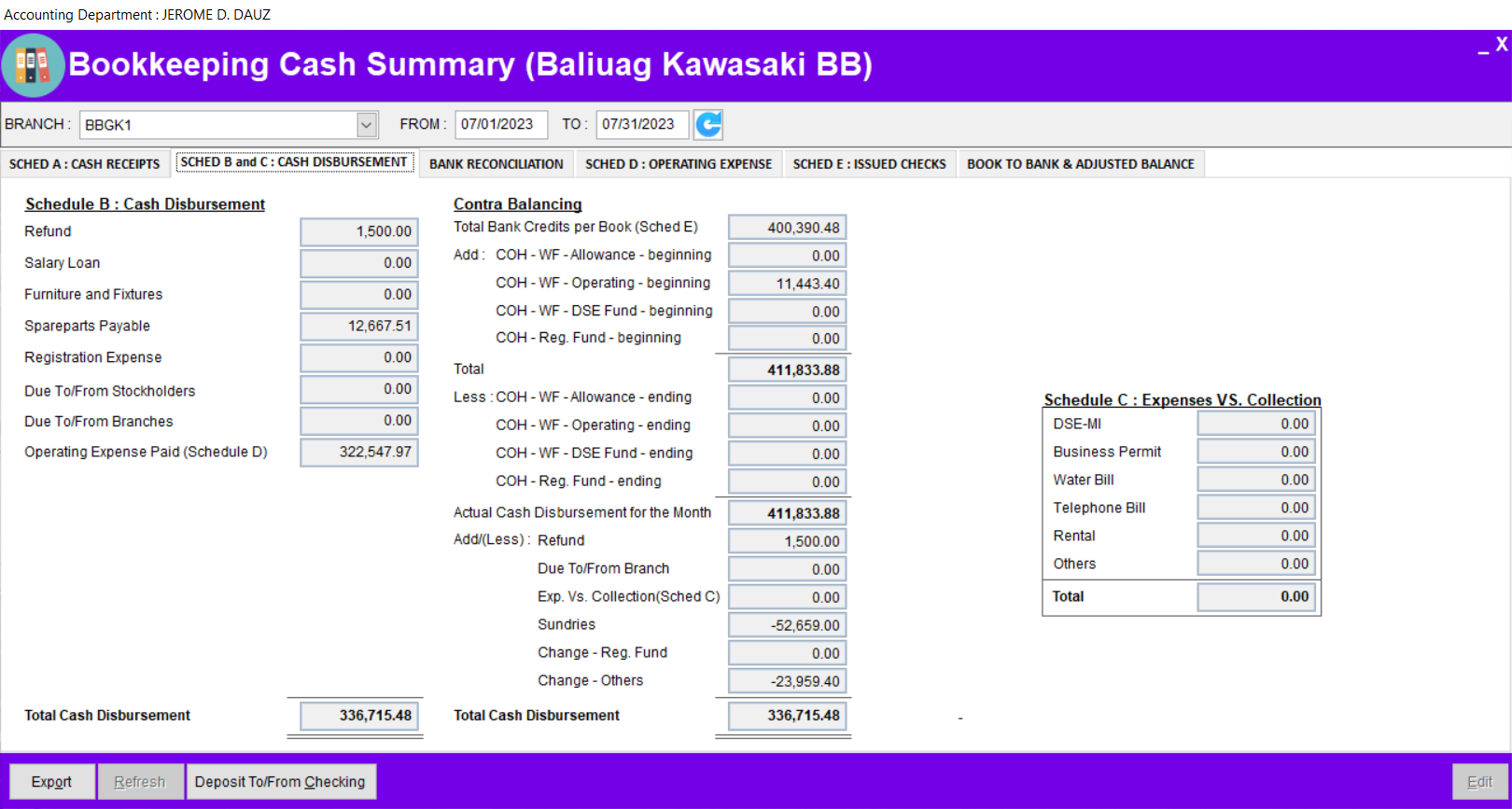Click Total Bank Credits per Book value 400,390.48

[788, 228]
